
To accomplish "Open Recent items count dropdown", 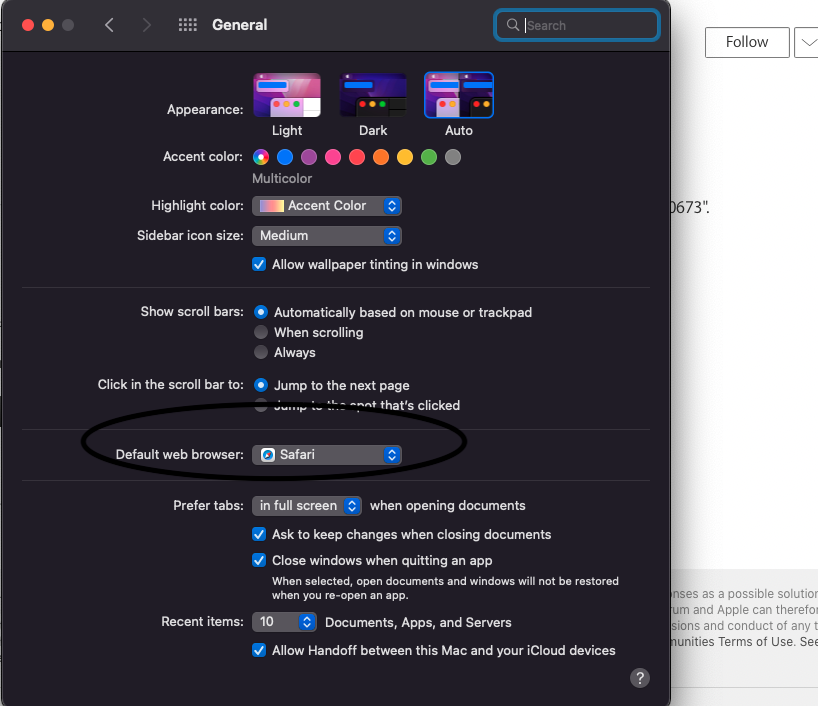I will [x=284, y=622].
